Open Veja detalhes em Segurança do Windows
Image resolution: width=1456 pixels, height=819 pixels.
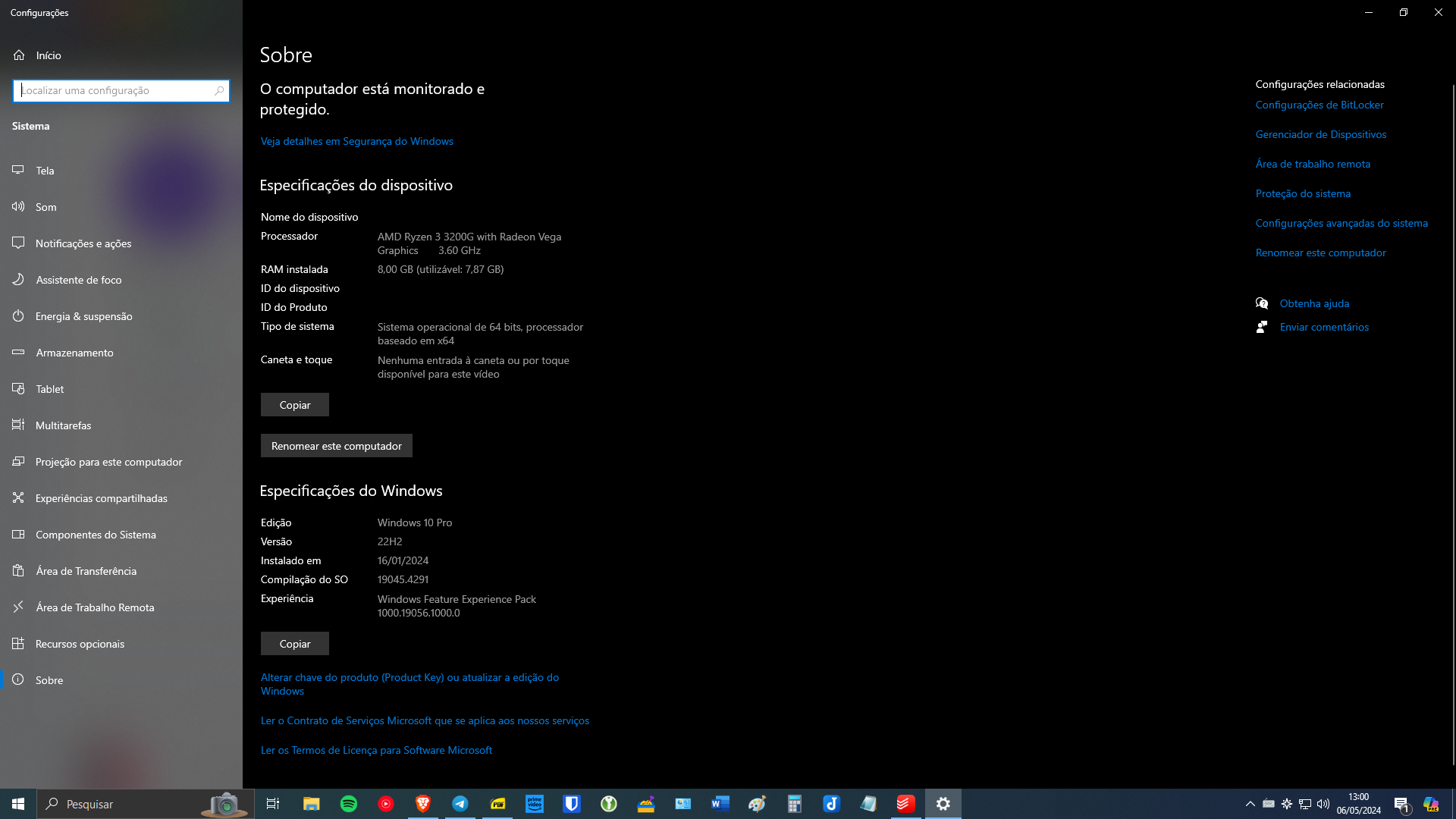click(357, 141)
